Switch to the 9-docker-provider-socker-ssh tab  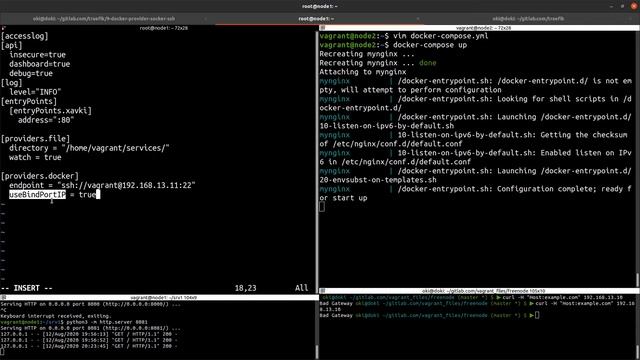point(104,19)
